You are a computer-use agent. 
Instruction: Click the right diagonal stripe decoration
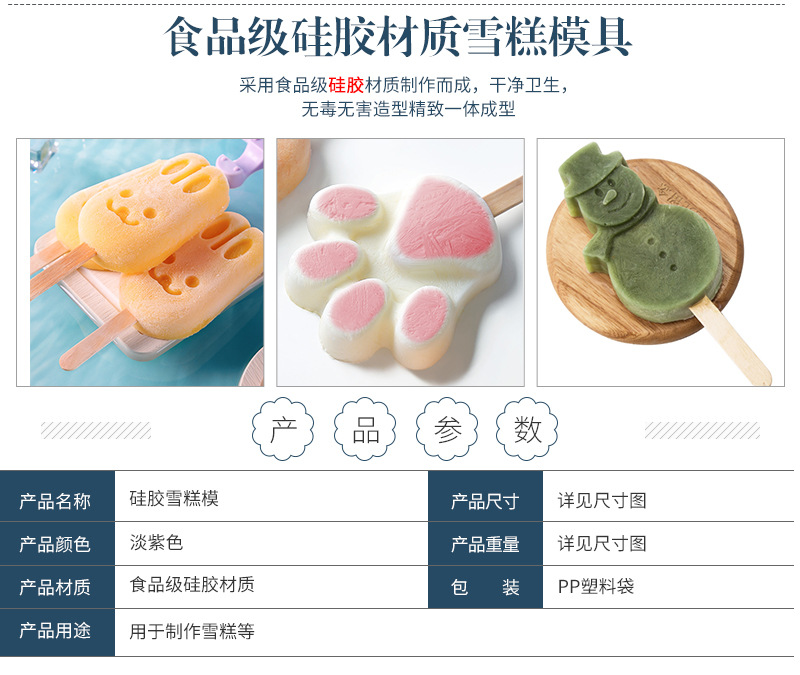(x=702, y=431)
